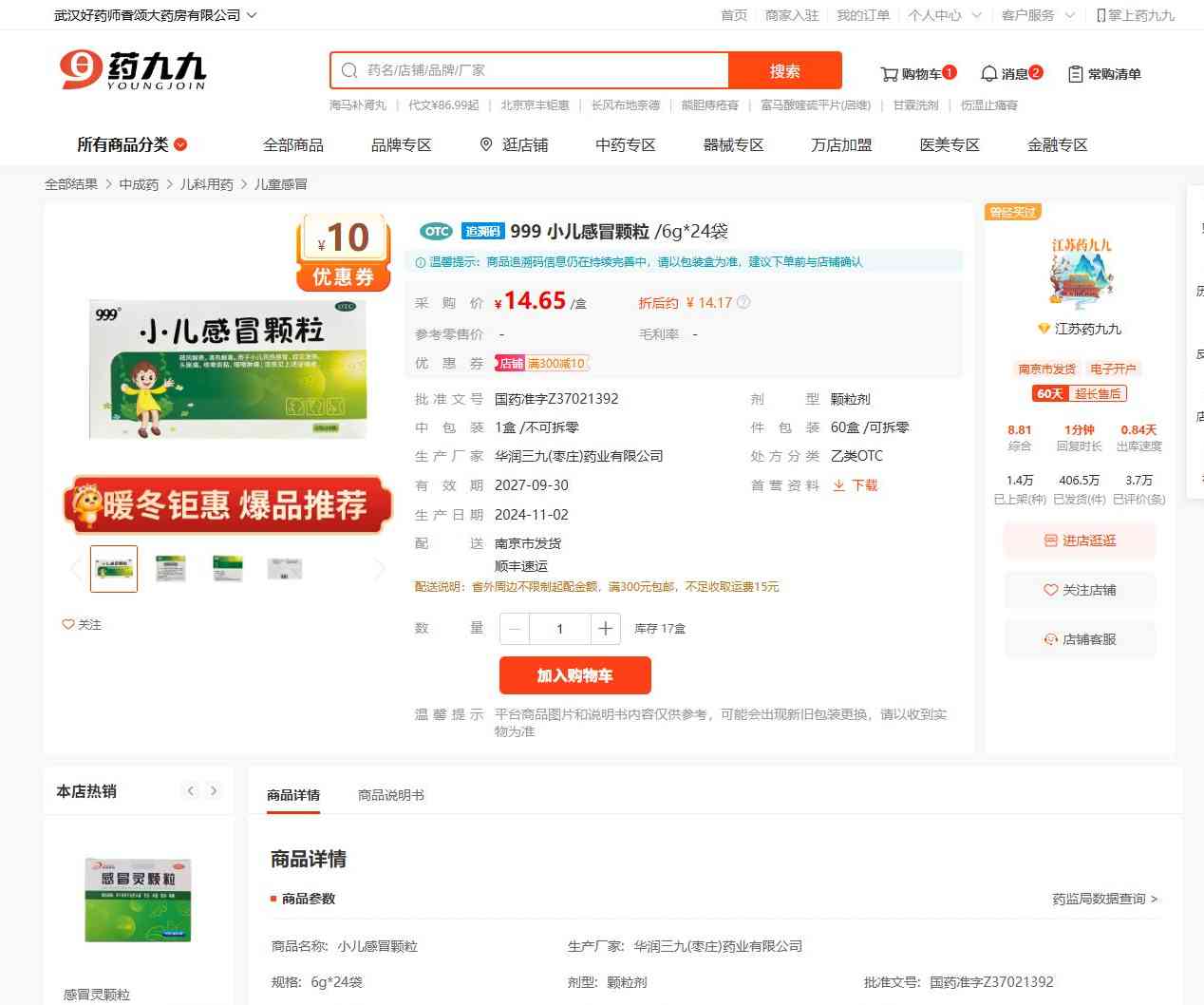Click the 逛店铺 location pin icon
Viewport: 1204px width, 1005px height.
point(486,144)
